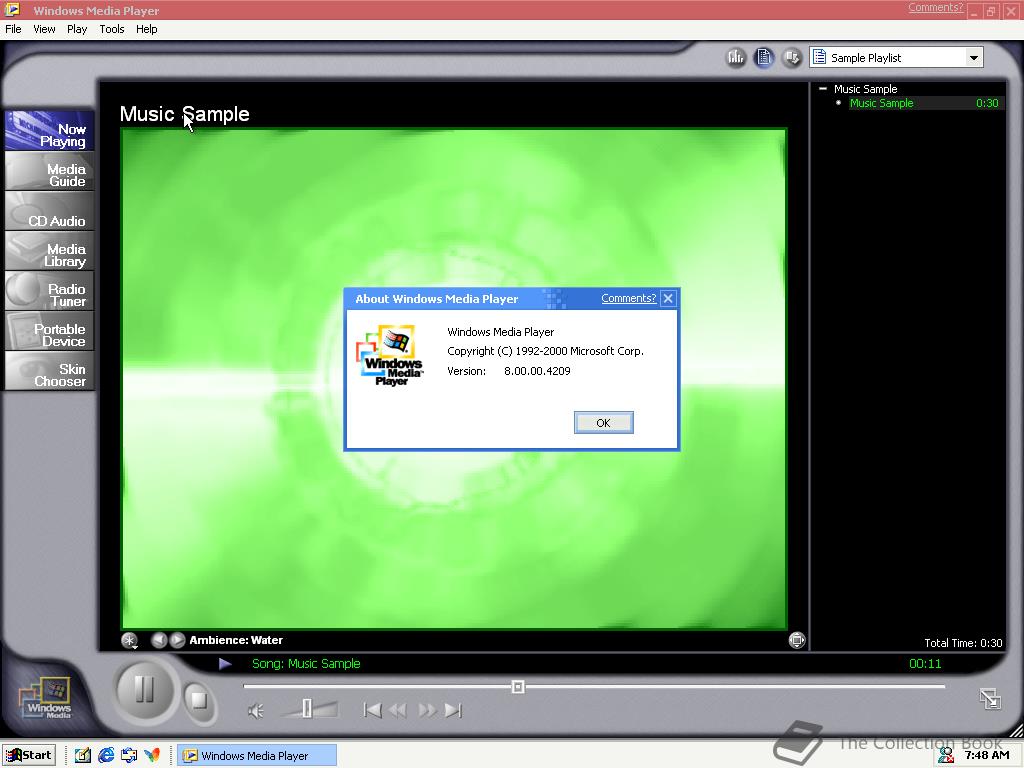
Task: Toggle the playlist pane icon
Action: [x=764, y=57]
